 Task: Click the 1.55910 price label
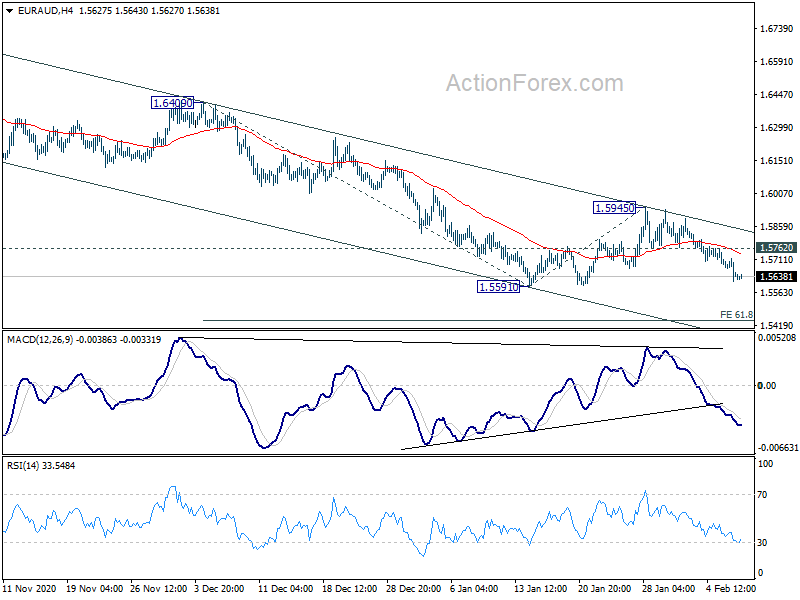tap(498, 287)
